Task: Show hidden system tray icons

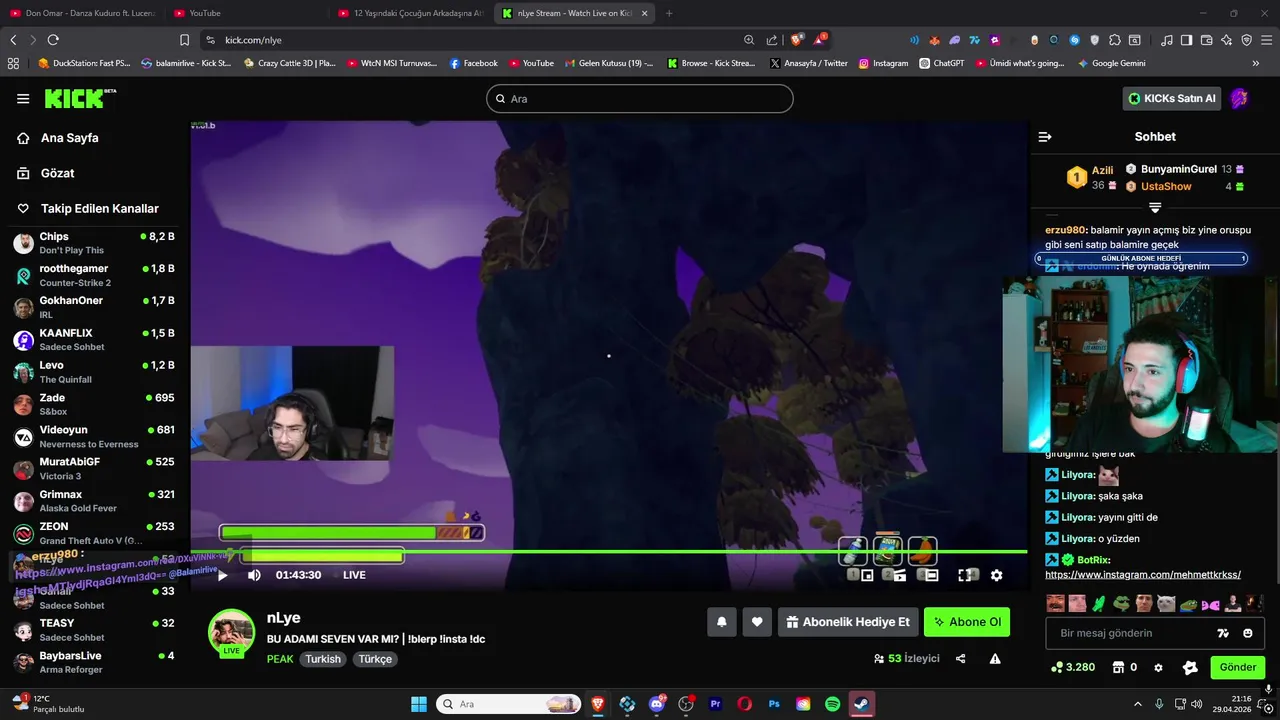Action: (1138, 704)
